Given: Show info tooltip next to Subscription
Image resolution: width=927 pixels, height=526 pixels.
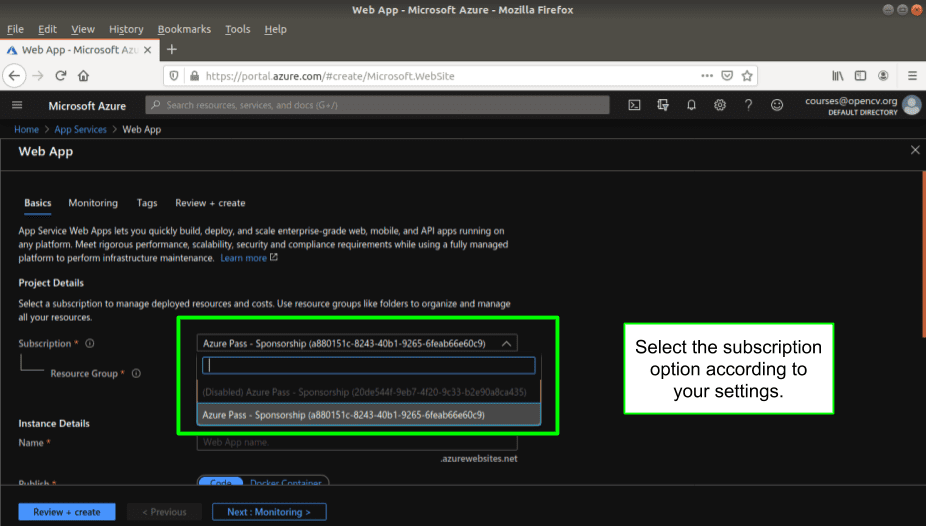Looking at the screenshot, I should coord(90,343).
